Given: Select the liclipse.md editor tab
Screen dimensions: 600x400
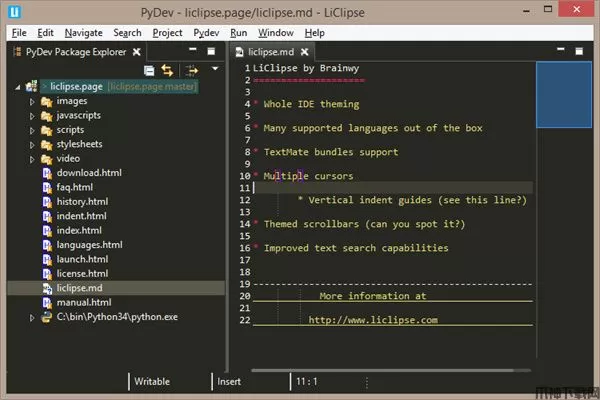Looking at the screenshot, I should (x=270, y=50).
